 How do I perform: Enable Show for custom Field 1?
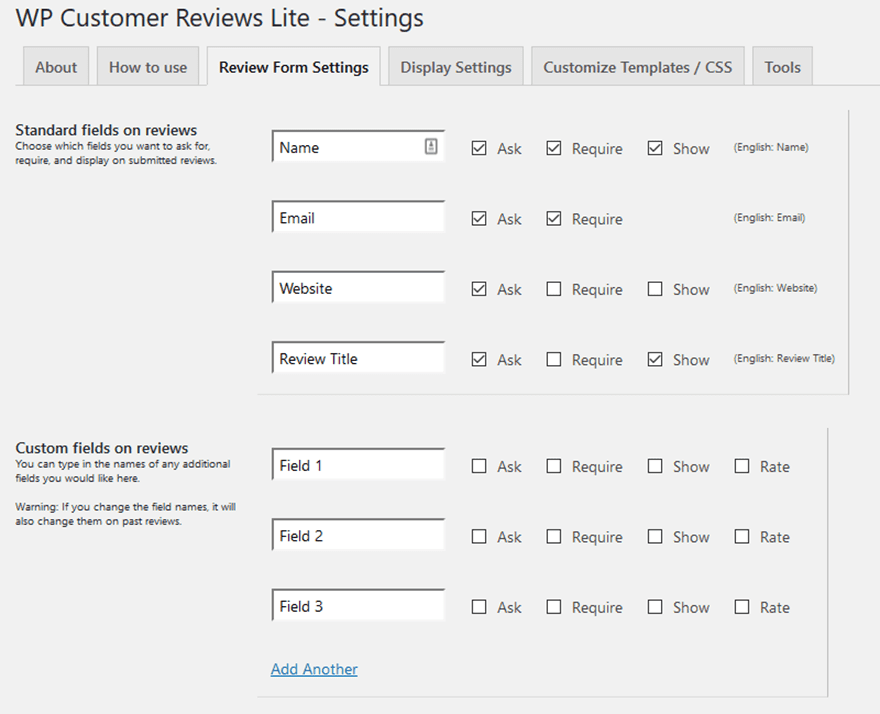(x=655, y=466)
